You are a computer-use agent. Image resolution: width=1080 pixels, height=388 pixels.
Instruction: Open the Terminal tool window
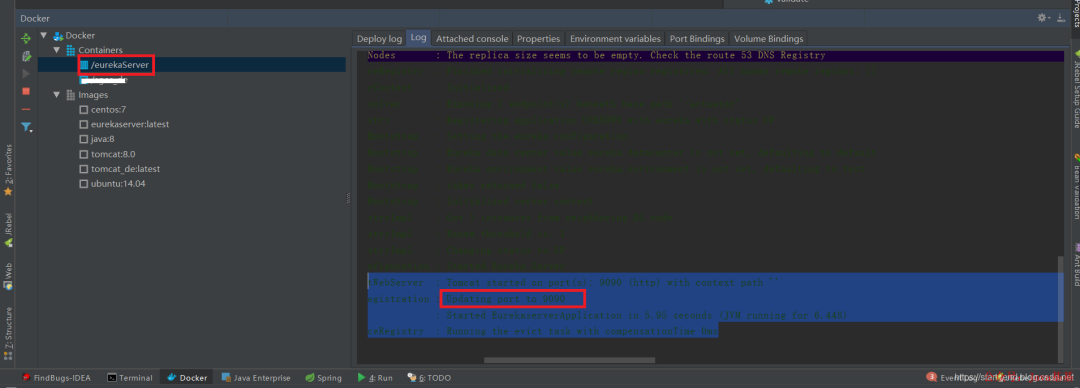[130, 378]
